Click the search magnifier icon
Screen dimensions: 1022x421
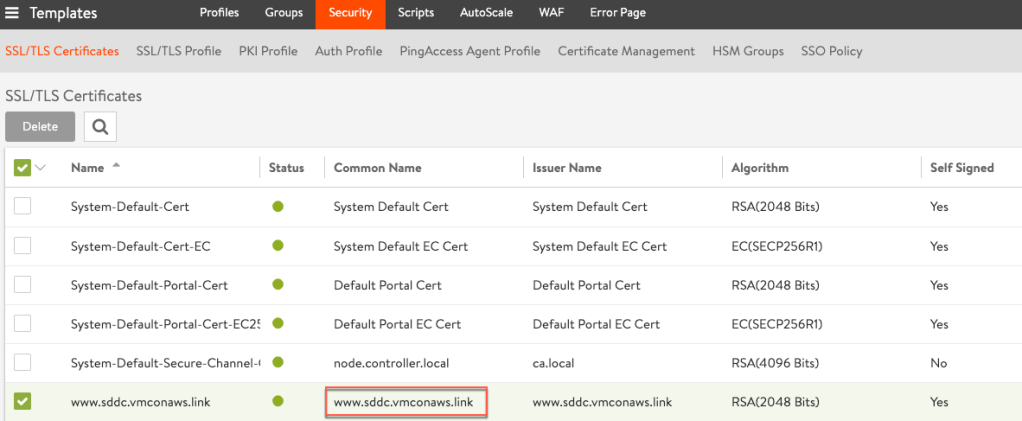pyautogui.click(x=100, y=127)
